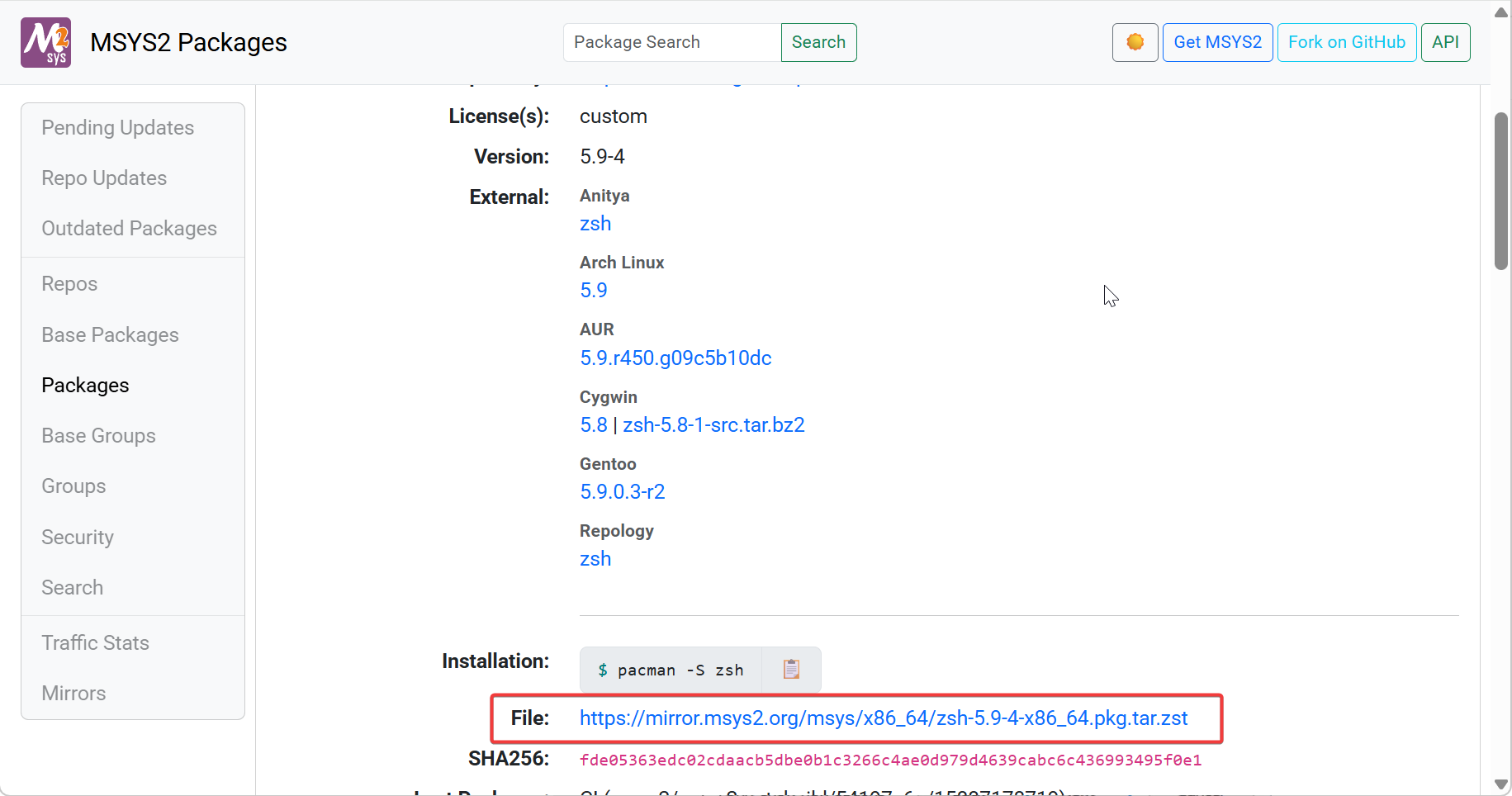Click inside the Package Search field
The image size is (1512, 796).
tap(671, 42)
